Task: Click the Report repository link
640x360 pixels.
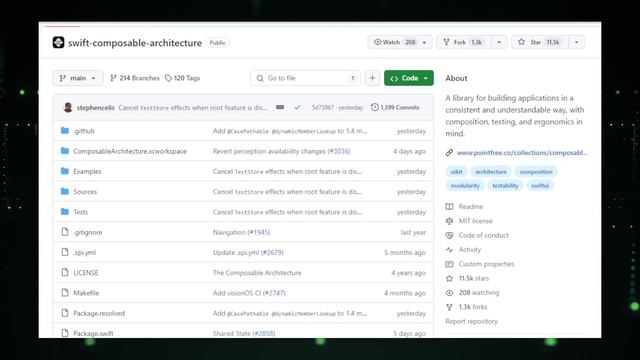Action: [471, 321]
